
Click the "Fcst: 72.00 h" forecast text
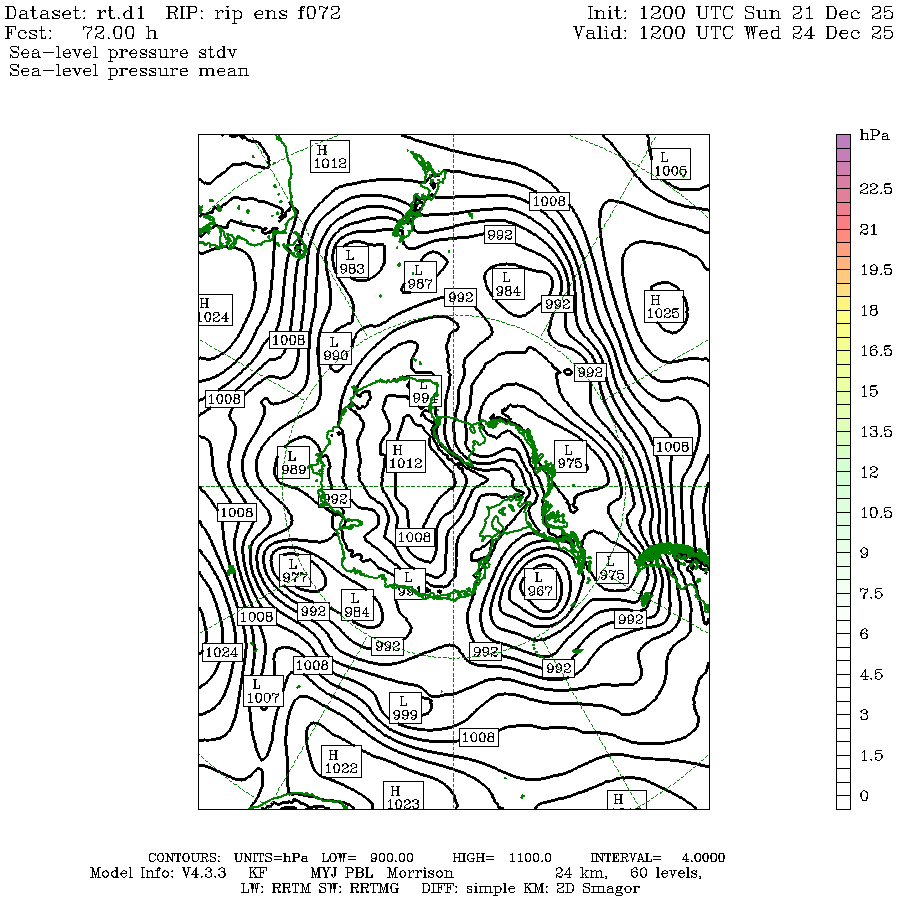click(81, 33)
